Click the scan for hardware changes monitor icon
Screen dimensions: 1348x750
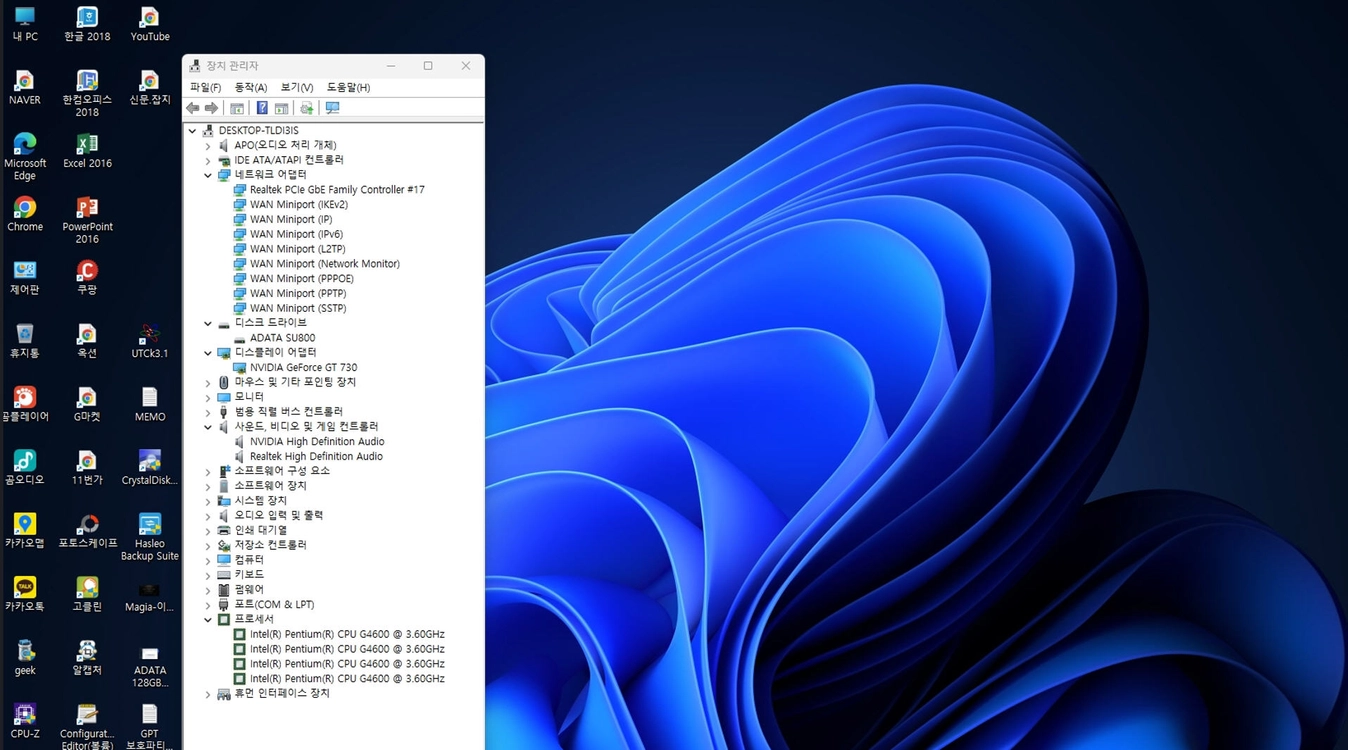[x=333, y=108]
